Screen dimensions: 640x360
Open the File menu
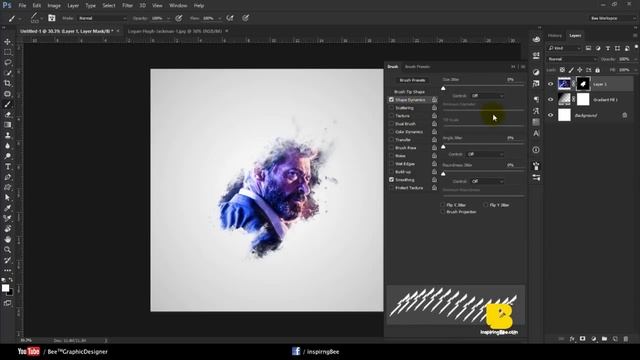[22, 6]
